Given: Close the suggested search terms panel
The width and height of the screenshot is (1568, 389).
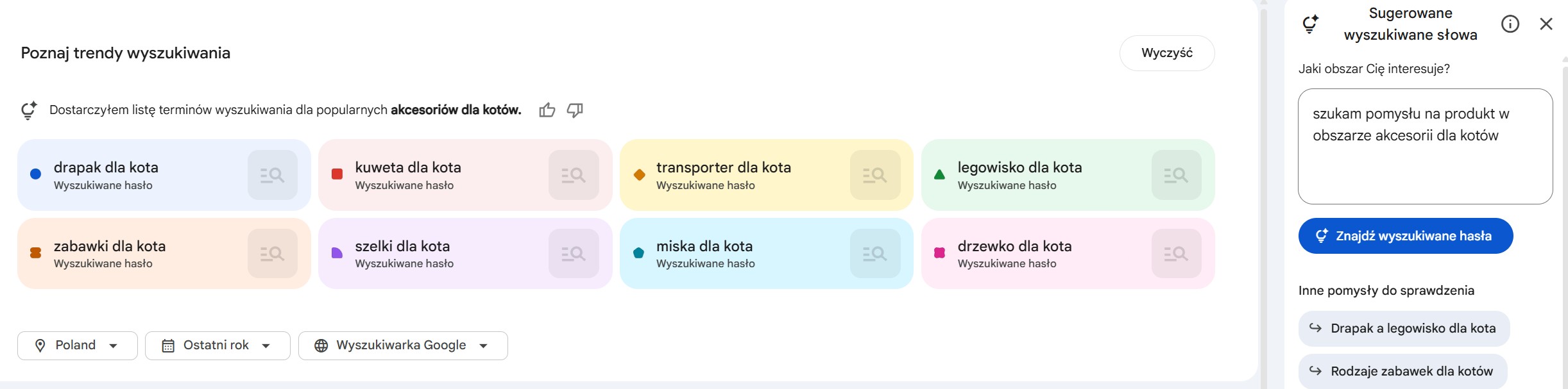Looking at the screenshot, I should coord(1546,24).
